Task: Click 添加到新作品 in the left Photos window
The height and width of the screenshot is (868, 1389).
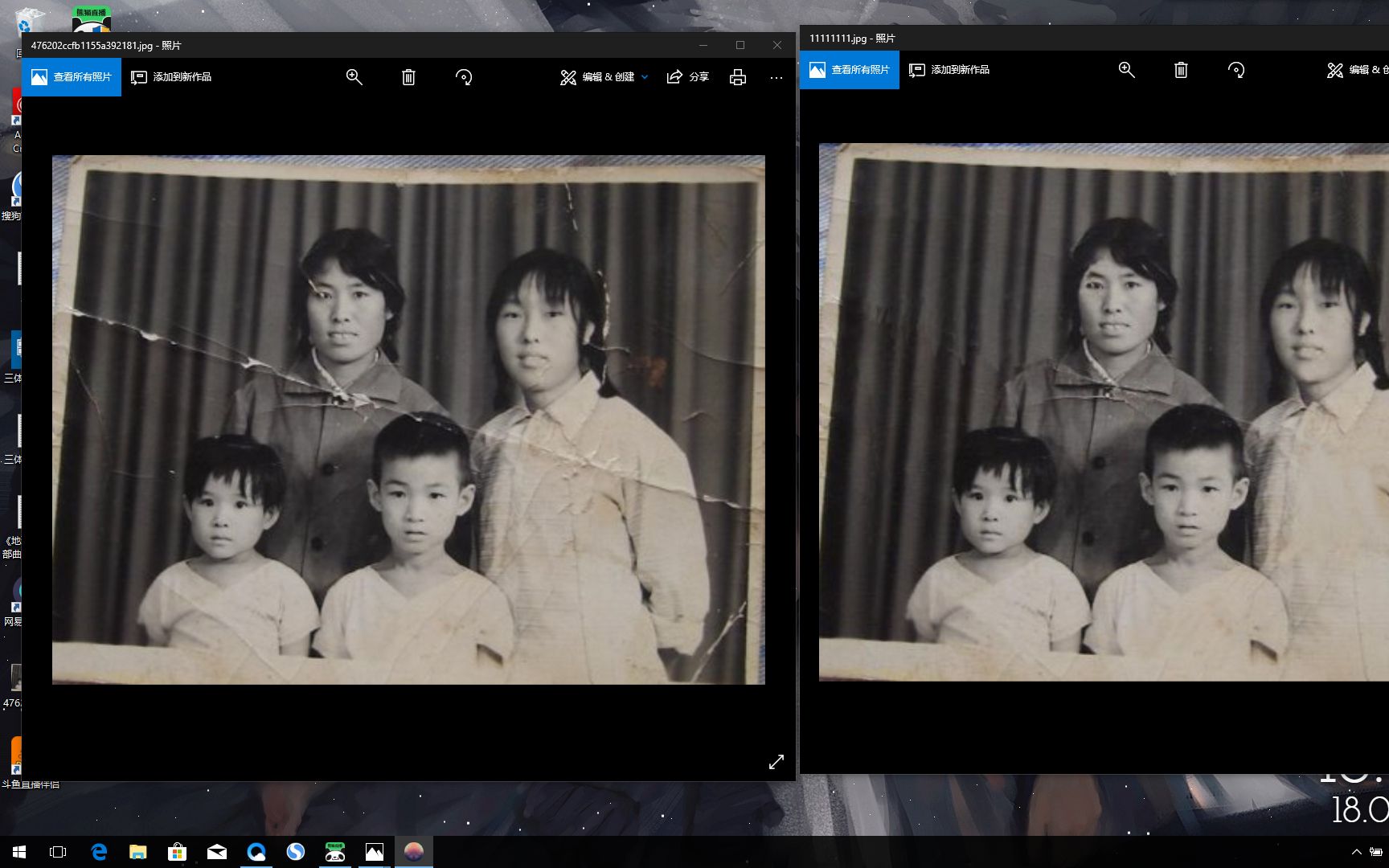Action: [x=171, y=77]
